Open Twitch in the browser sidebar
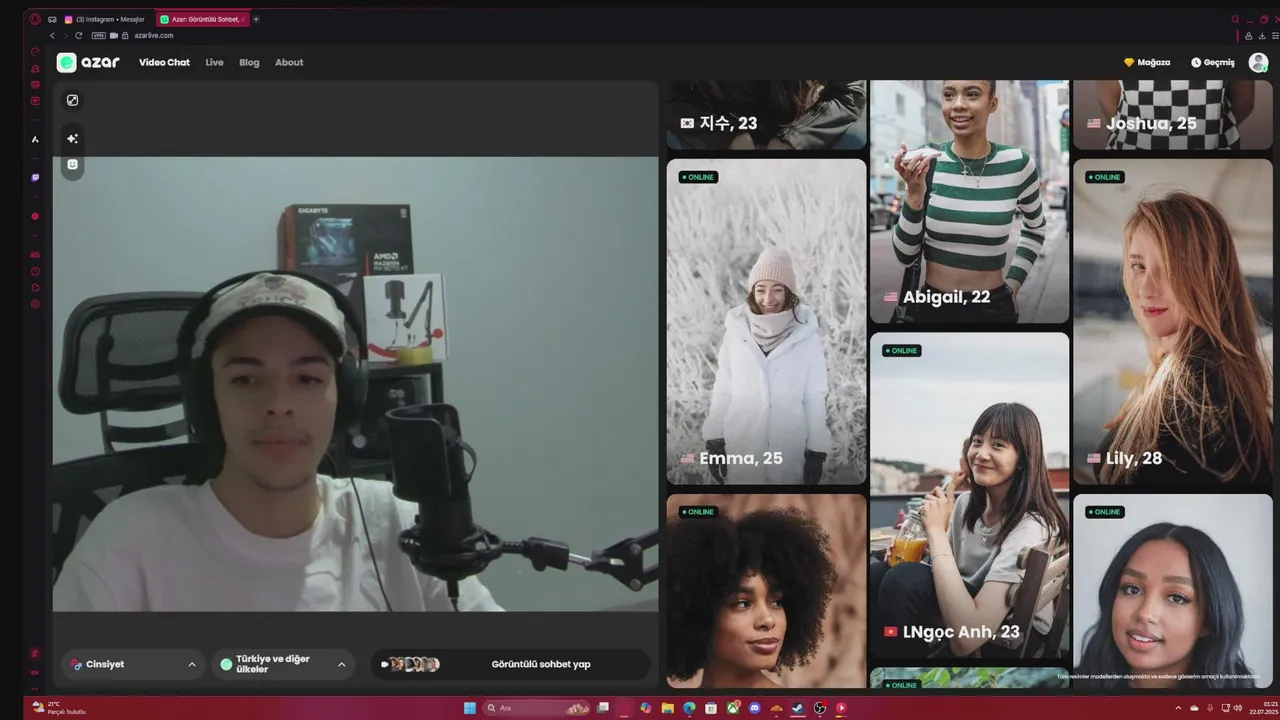This screenshot has width=1280, height=720. (35, 177)
